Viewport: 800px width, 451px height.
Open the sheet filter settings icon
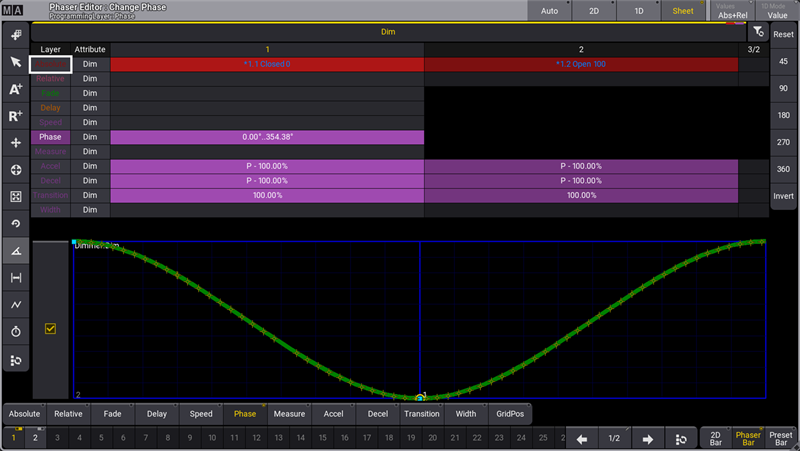758,32
